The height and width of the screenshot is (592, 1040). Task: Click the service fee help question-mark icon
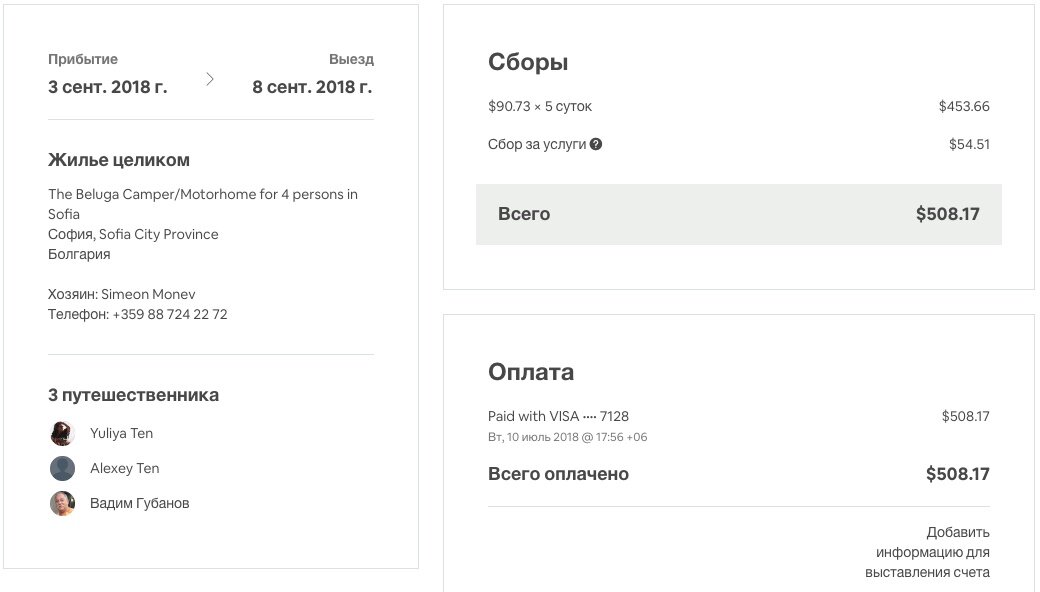(x=596, y=144)
